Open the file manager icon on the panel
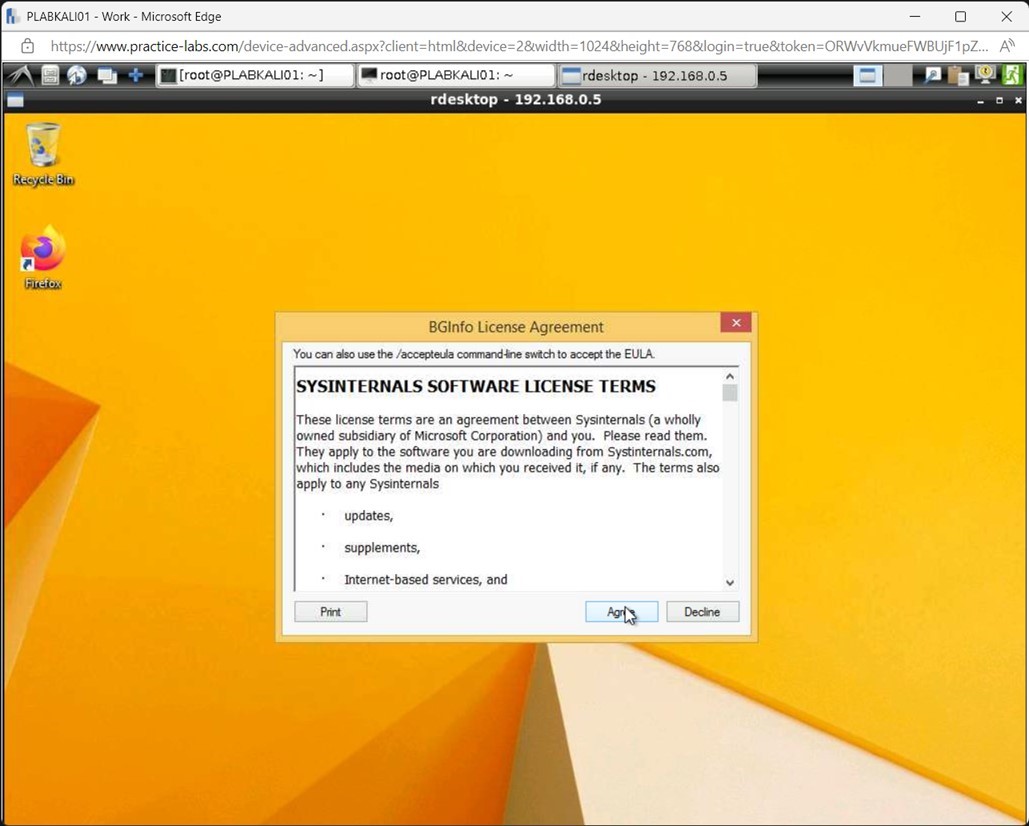 click(x=50, y=75)
